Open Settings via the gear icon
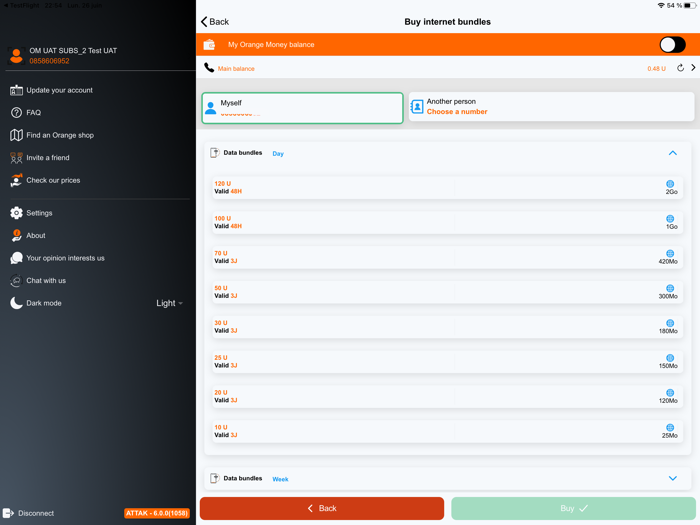 (16, 213)
